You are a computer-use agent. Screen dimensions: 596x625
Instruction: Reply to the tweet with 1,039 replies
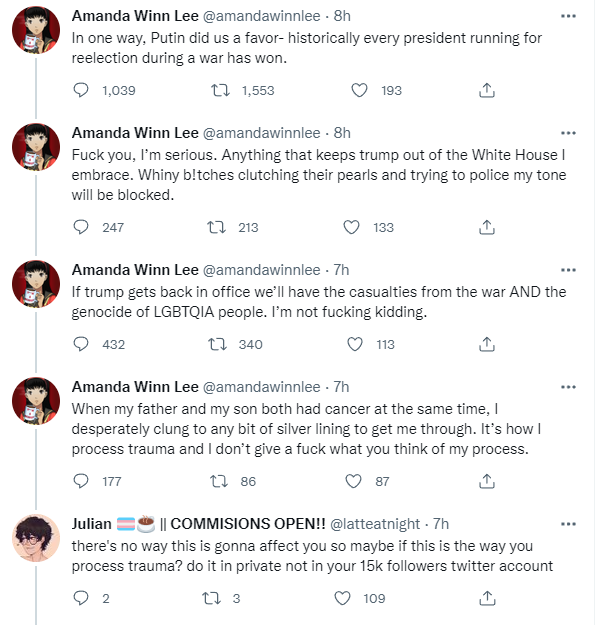point(81,90)
